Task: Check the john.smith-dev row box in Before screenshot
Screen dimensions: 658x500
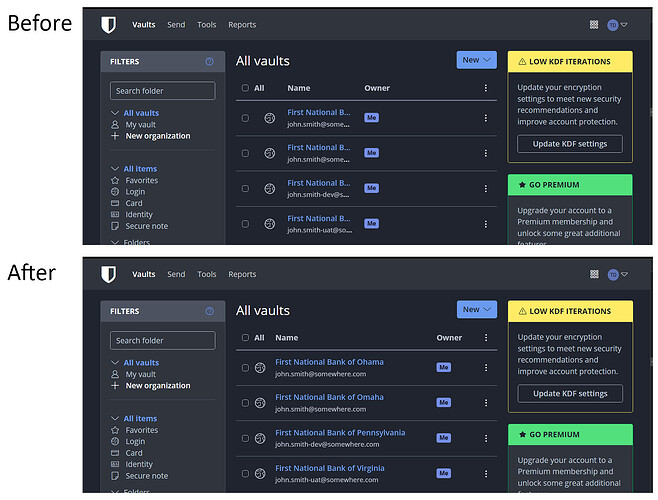Action: pos(245,188)
